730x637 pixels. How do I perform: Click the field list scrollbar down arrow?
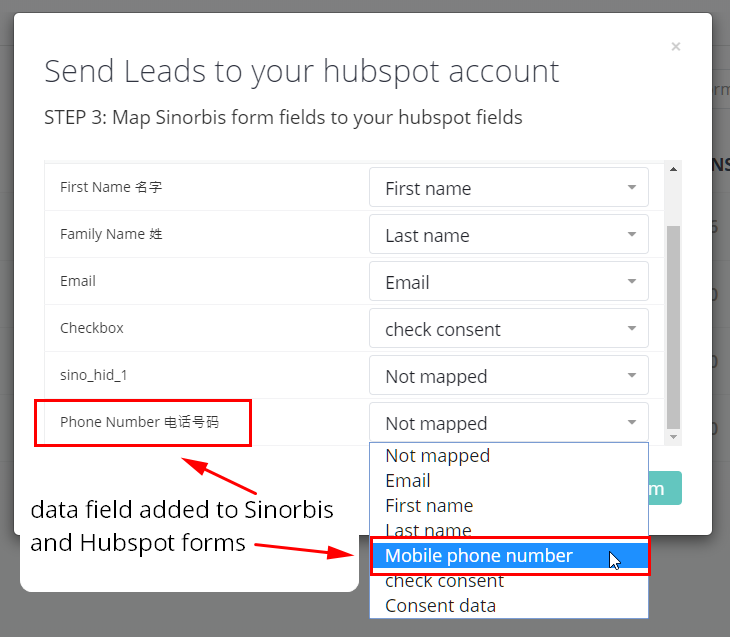click(673, 437)
